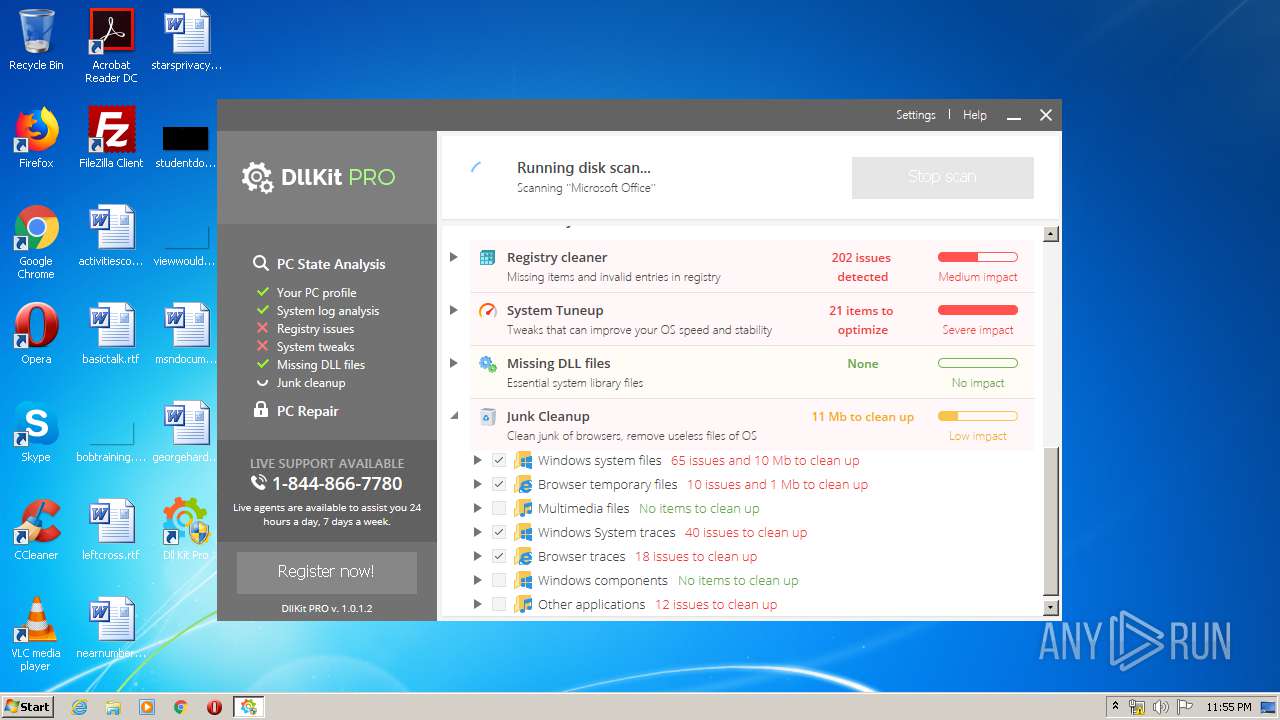Open Google Chrome desktop shortcut
The image size is (1280, 720).
36,242
